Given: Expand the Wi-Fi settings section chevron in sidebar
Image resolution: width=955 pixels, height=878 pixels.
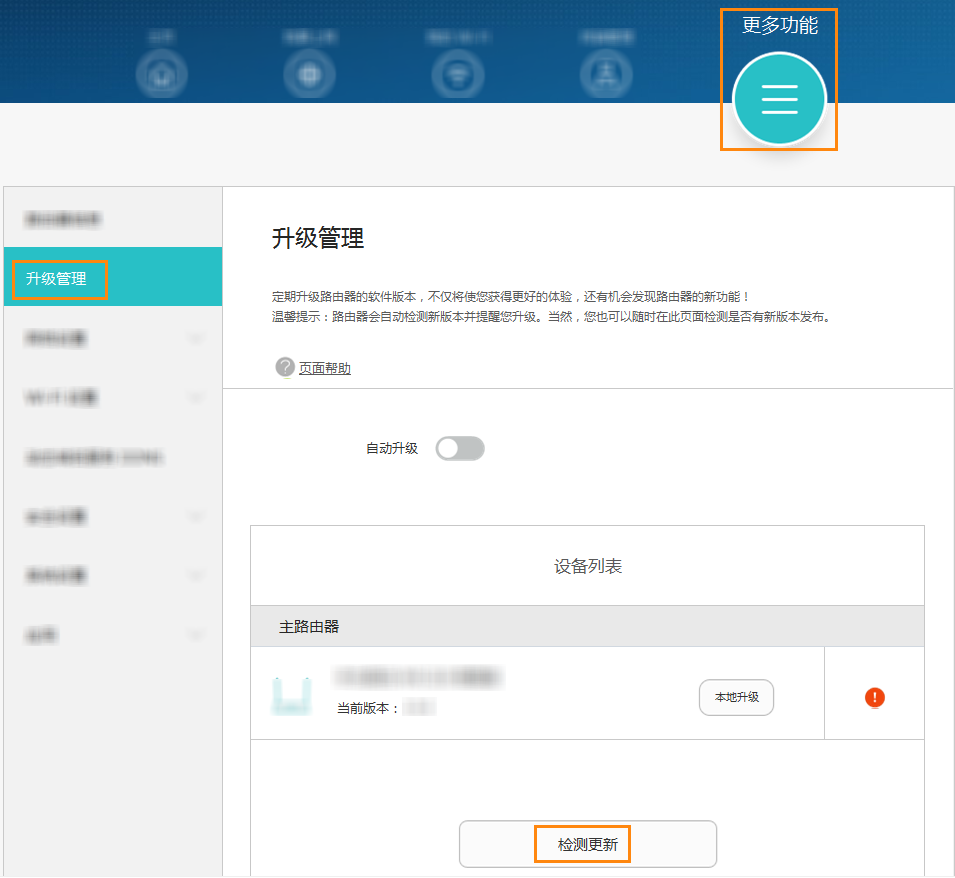Looking at the screenshot, I should [196, 398].
